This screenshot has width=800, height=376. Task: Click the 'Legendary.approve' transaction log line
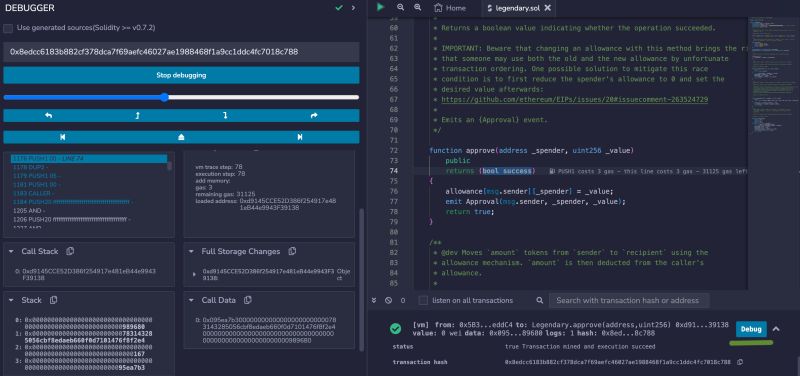[x=570, y=329]
